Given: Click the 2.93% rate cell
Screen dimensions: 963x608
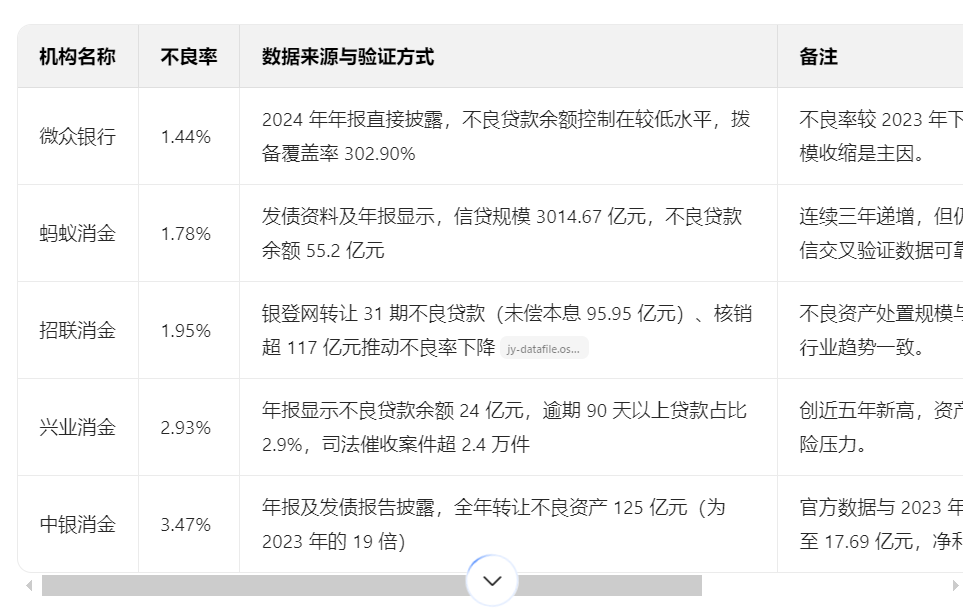Looking at the screenshot, I should click(186, 428).
